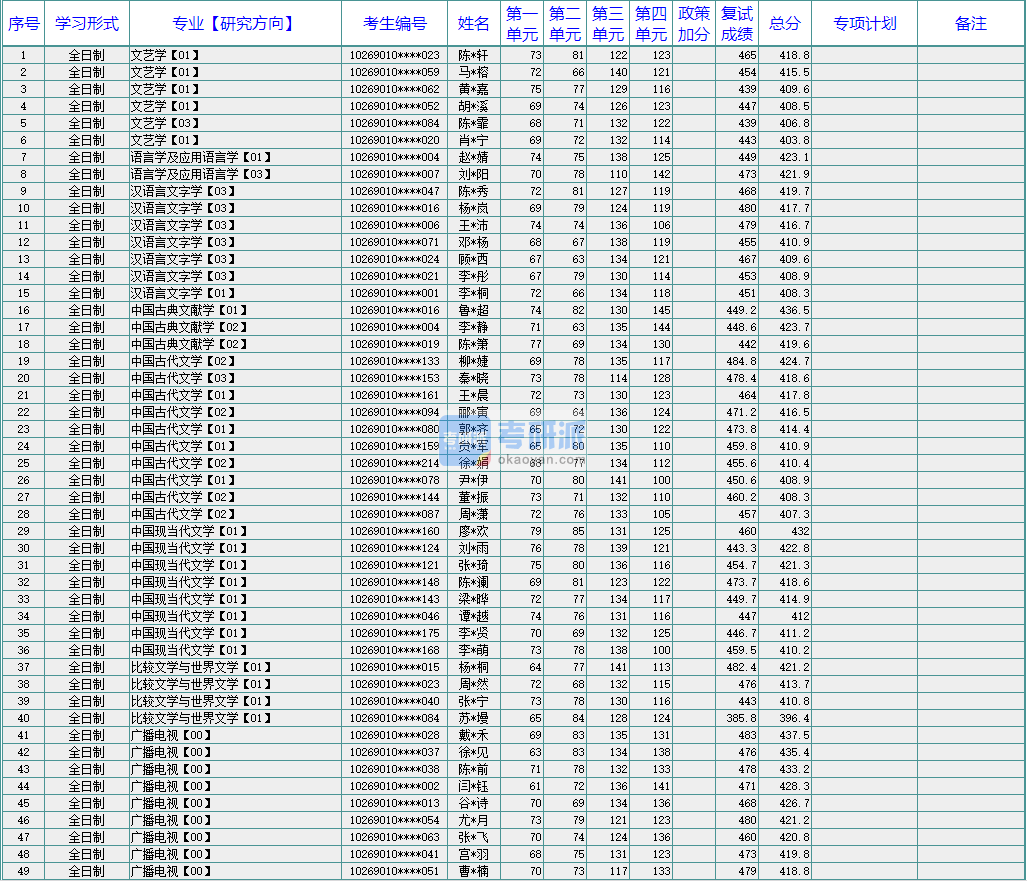Click the 总分 column header

pyautogui.click(x=785, y=23)
